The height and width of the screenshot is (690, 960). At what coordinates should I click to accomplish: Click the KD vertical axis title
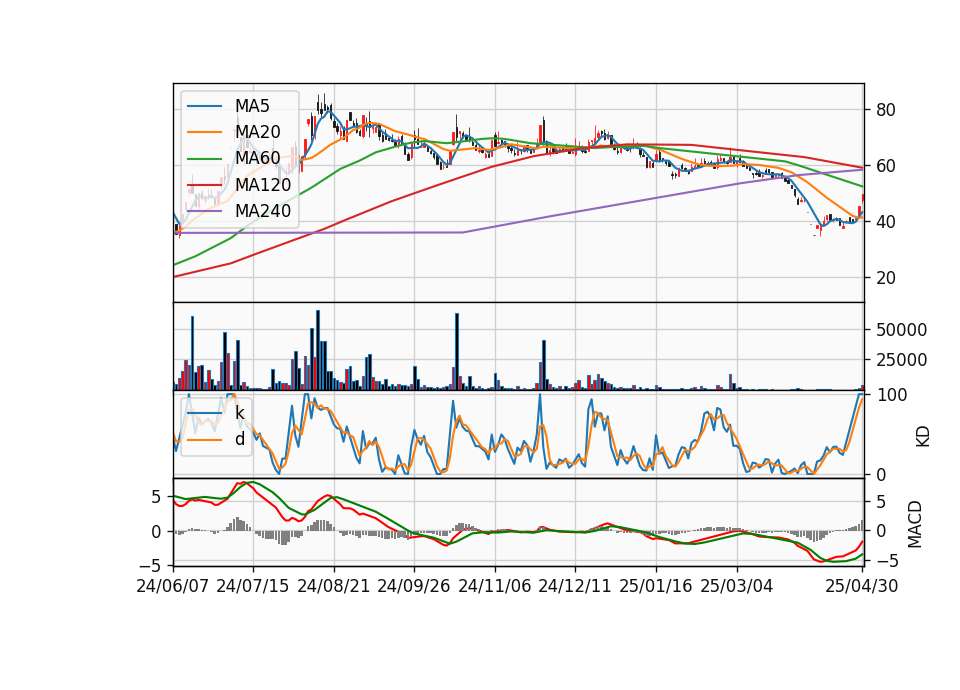coord(922,436)
